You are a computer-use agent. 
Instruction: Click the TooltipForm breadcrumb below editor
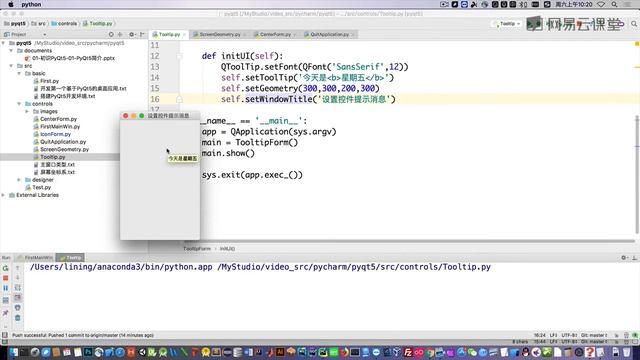coord(197,249)
